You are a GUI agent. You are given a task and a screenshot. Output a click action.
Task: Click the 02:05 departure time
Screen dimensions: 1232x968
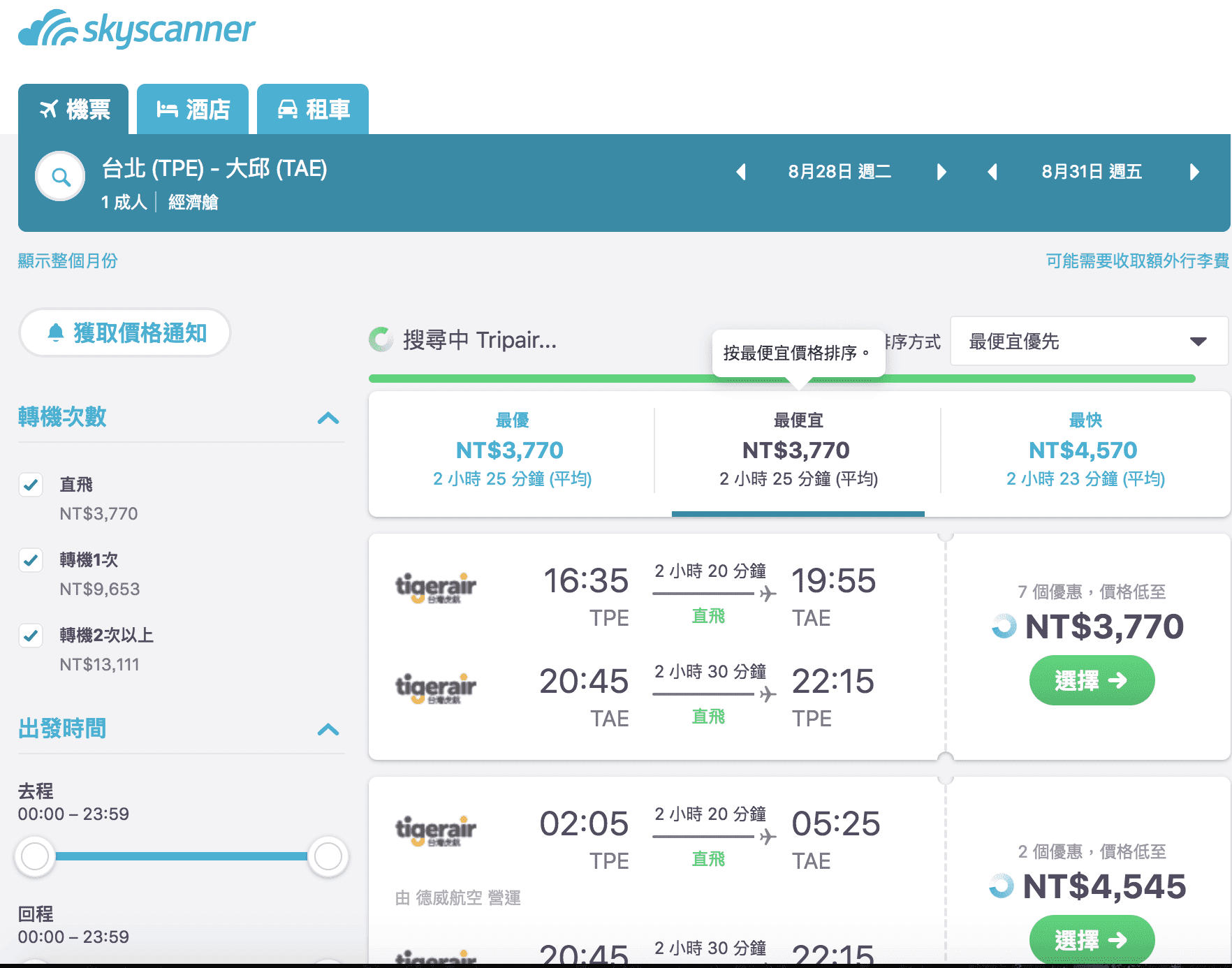tap(584, 824)
